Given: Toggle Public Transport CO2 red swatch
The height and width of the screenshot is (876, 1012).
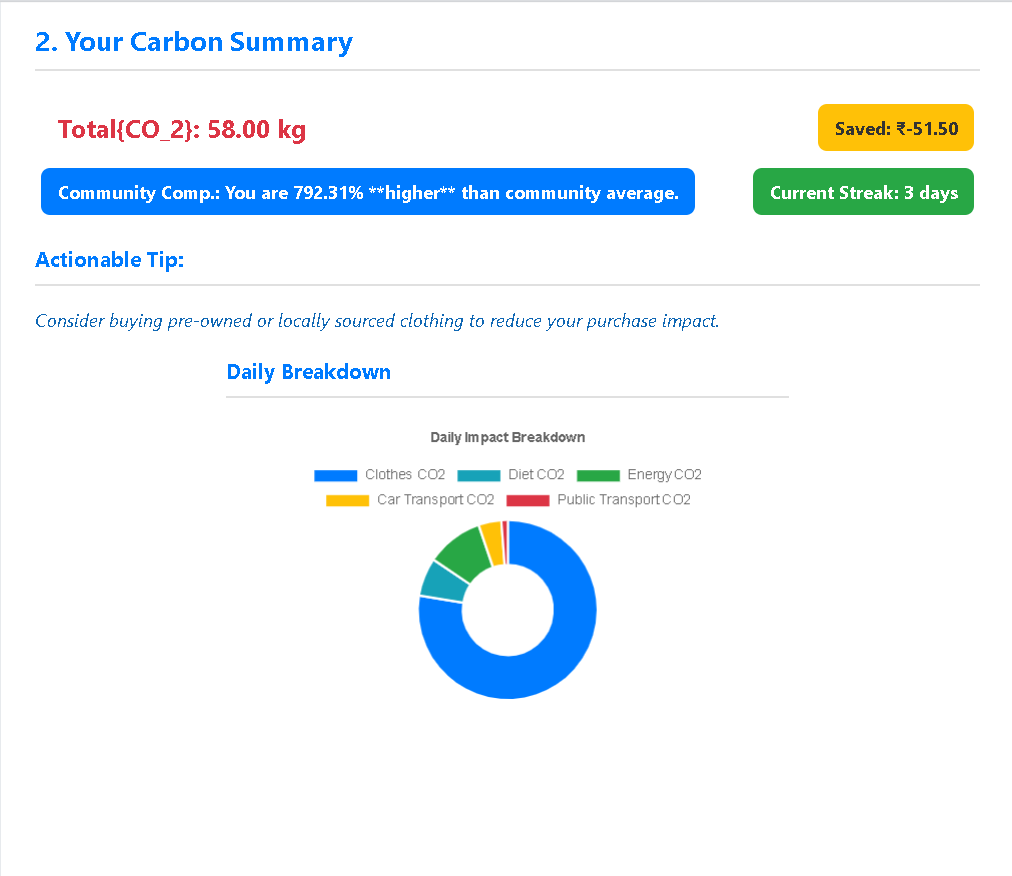Looking at the screenshot, I should click(527, 500).
